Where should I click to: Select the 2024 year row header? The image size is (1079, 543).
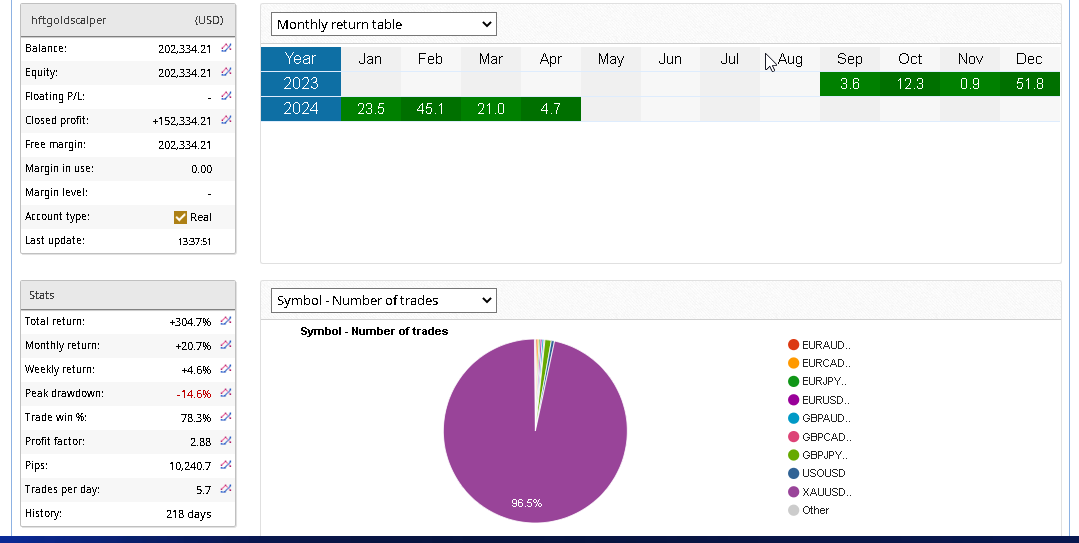tap(300, 109)
